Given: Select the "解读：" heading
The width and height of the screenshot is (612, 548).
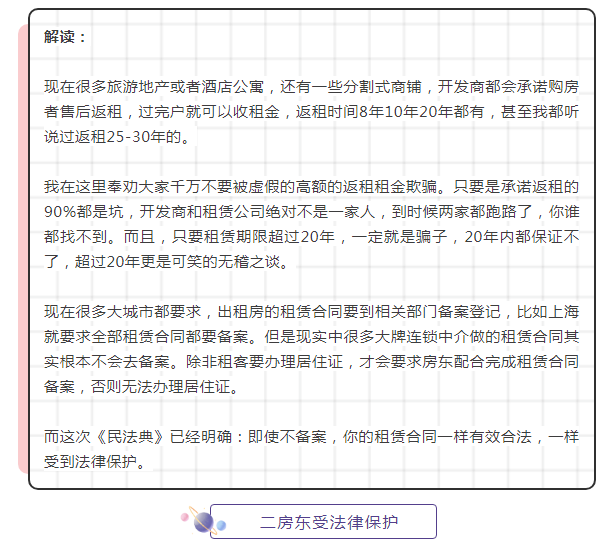Looking at the screenshot, I should tap(66, 36).
